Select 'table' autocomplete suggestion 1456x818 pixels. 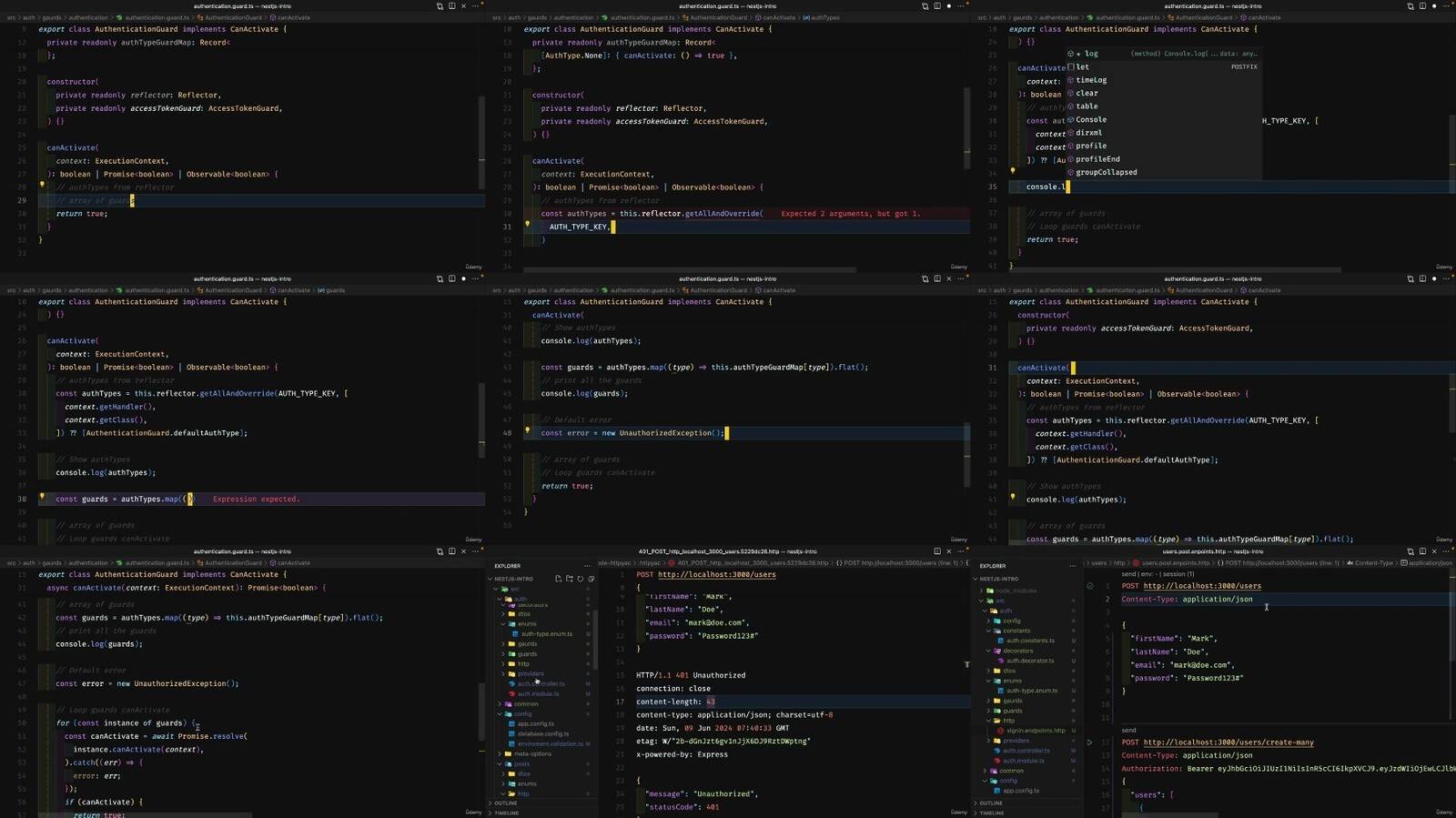pos(1162,106)
